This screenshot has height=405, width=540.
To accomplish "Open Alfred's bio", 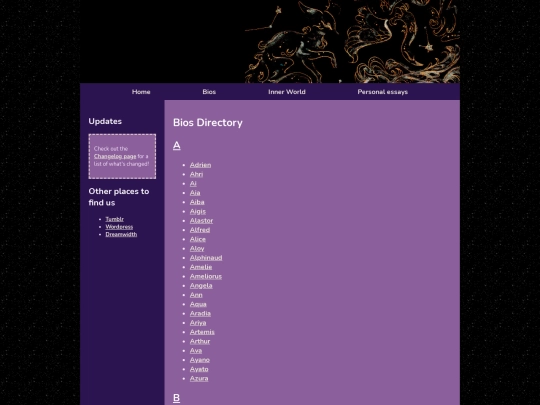I will (x=200, y=230).
